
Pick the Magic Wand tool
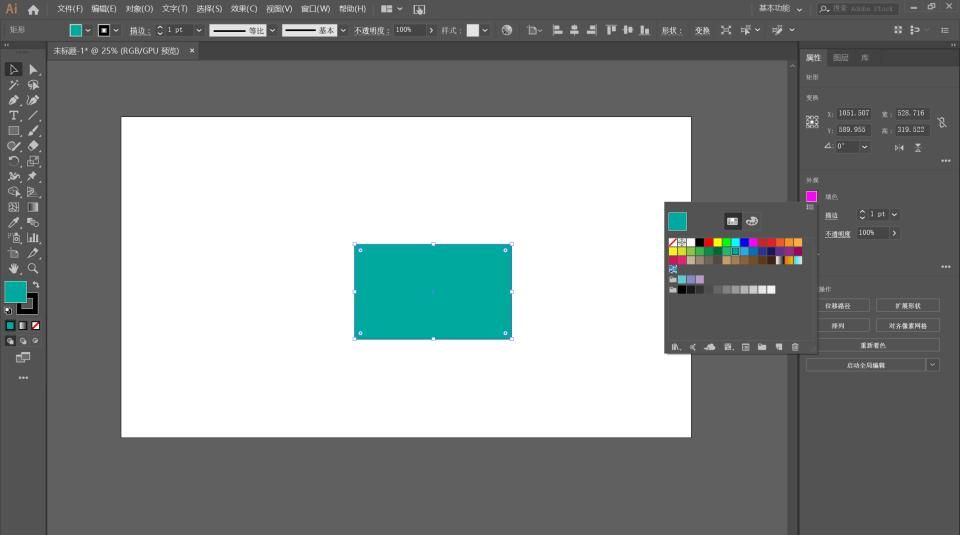click(x=13, y=84)
